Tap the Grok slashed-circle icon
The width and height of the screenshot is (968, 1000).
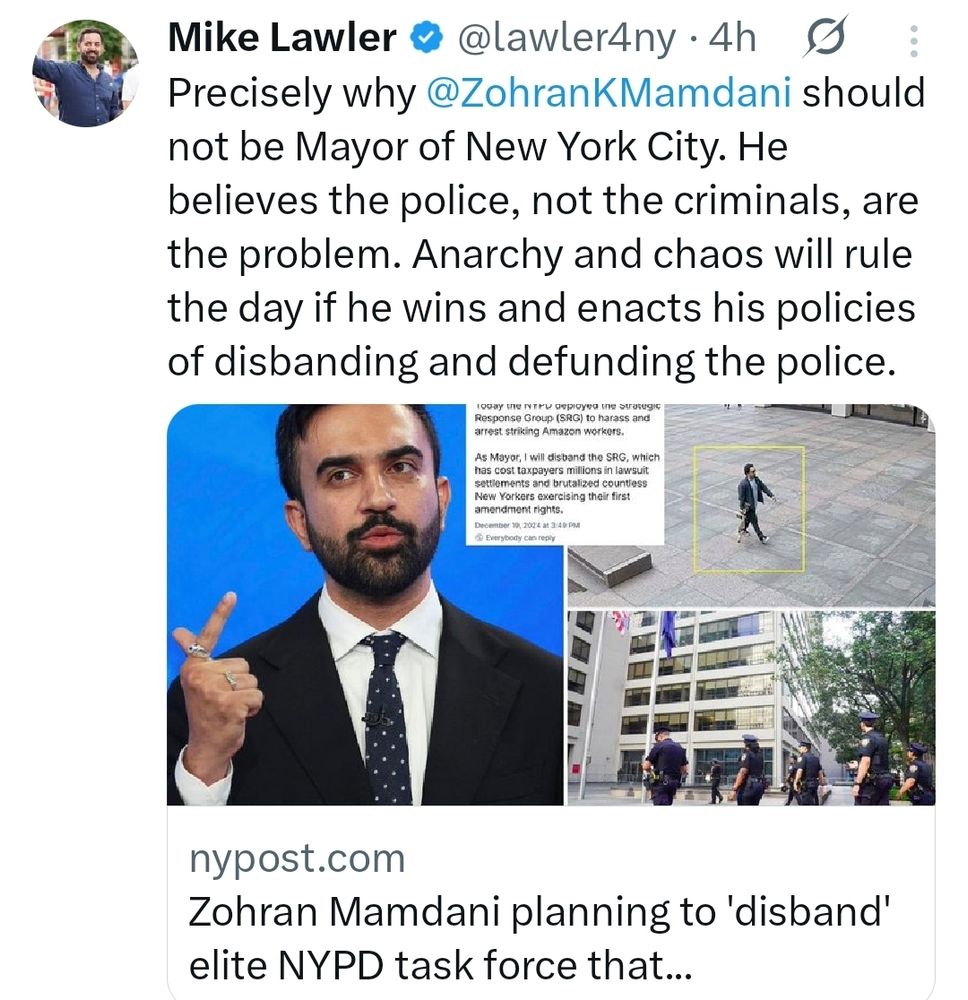825,38
